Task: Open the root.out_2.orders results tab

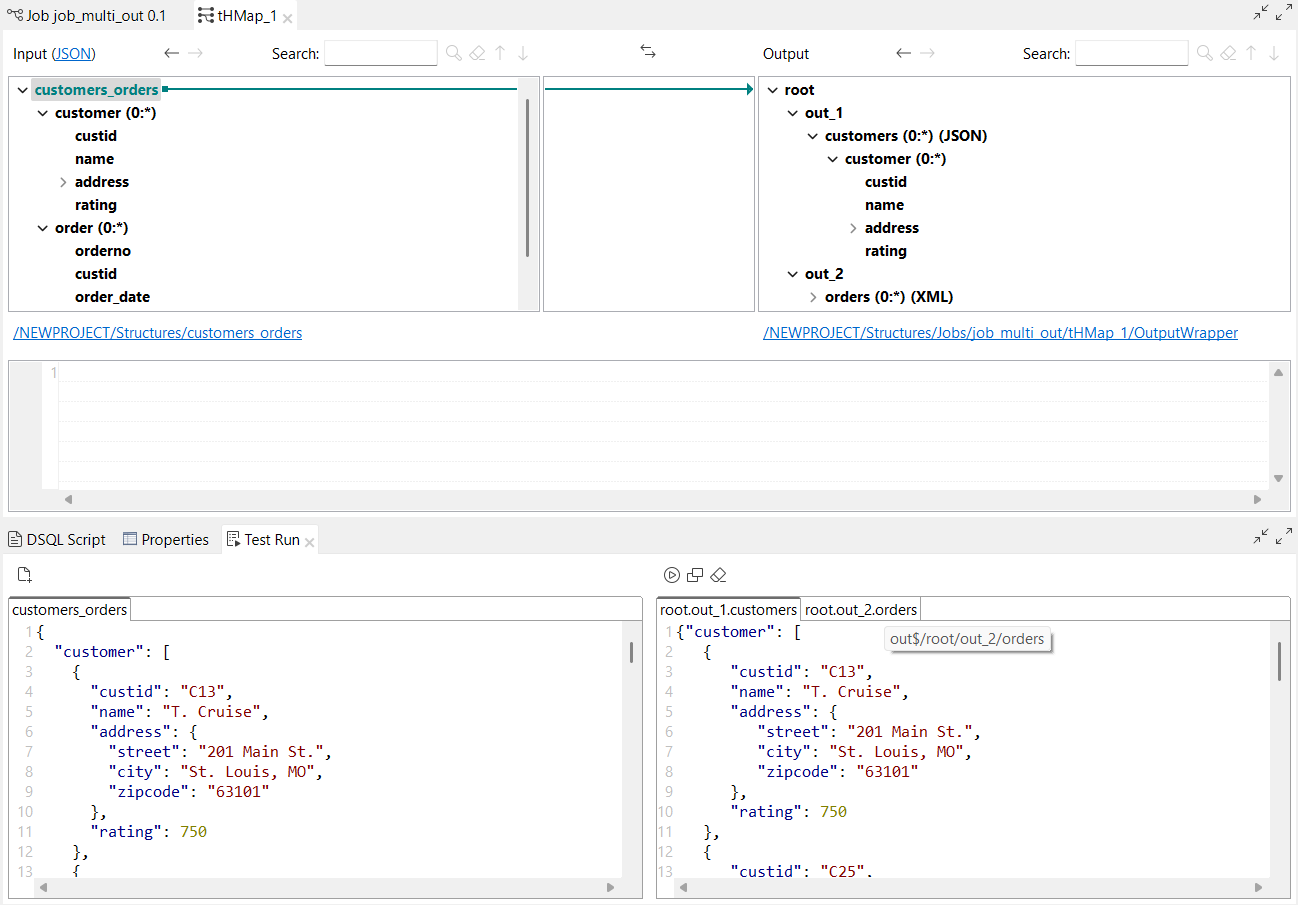Action: click(860, 608)
